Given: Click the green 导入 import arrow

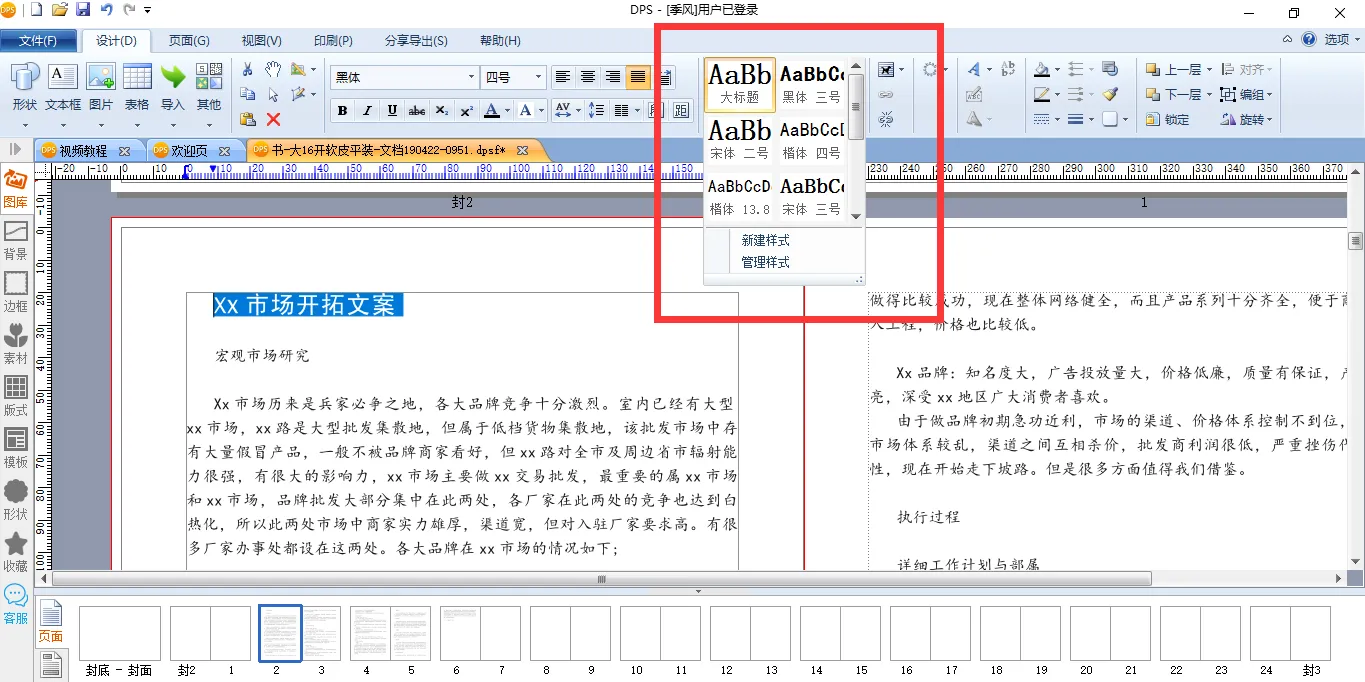Looking at the screenshot, I should (173, 87).
